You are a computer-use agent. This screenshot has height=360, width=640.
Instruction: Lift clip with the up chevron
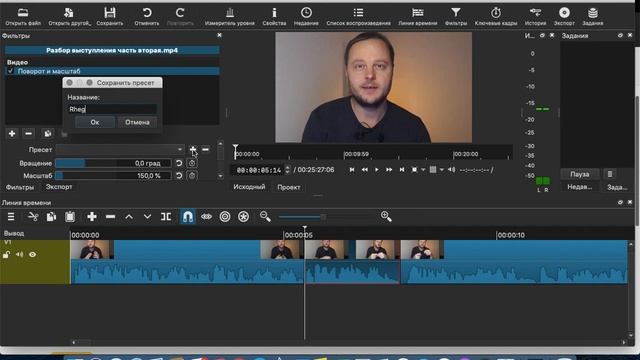point(129,217)
